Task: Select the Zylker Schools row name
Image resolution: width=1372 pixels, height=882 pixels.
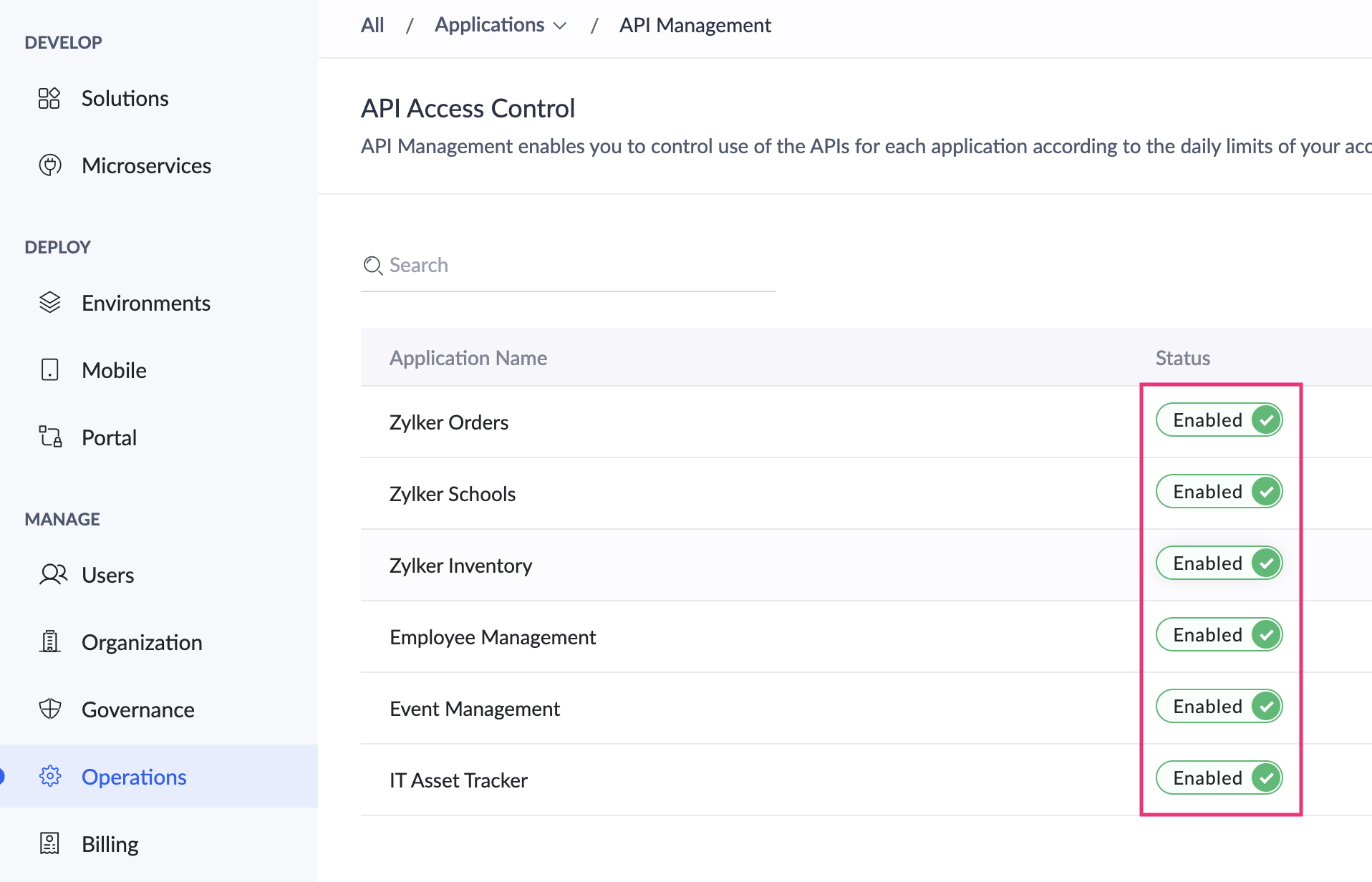Action: (453, 494)
